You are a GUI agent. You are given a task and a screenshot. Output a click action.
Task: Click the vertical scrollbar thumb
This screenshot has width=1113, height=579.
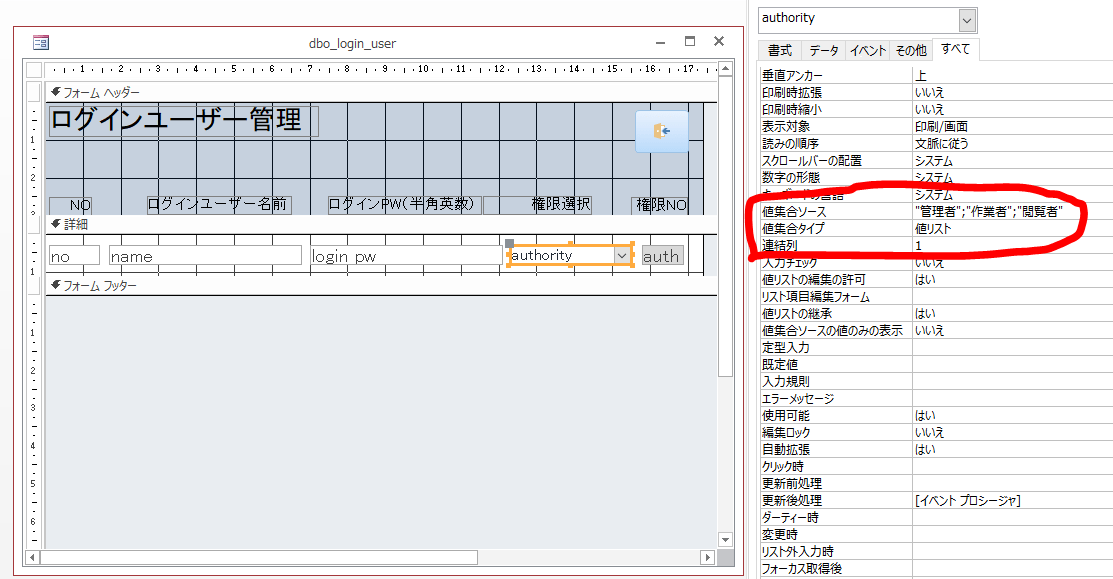725,226
